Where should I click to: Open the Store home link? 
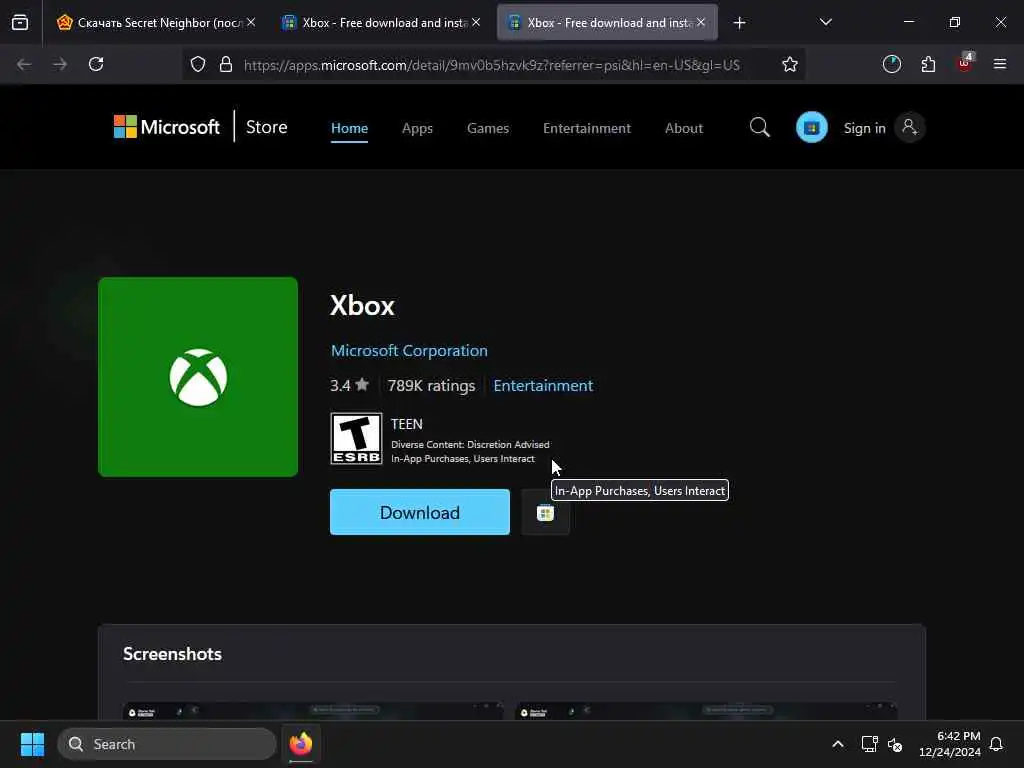click(x=266, y=127)
